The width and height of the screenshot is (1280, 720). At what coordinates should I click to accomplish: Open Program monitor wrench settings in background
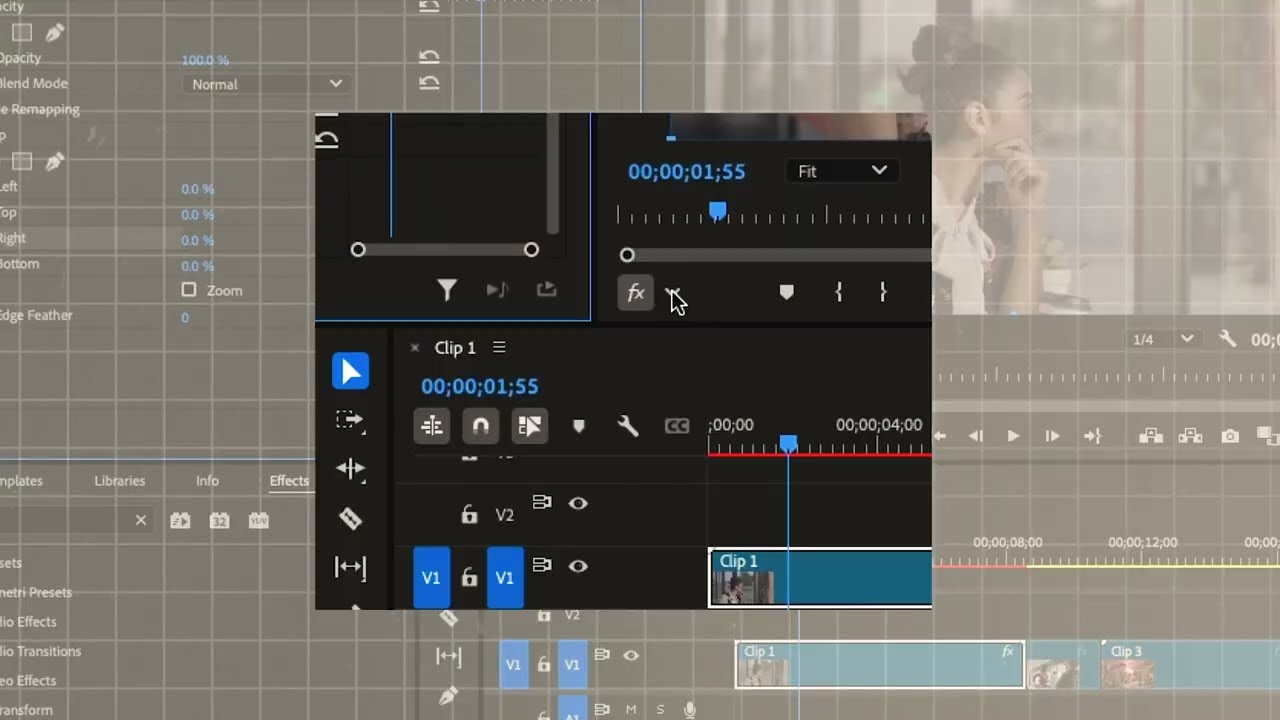(x=1228, y=339)
